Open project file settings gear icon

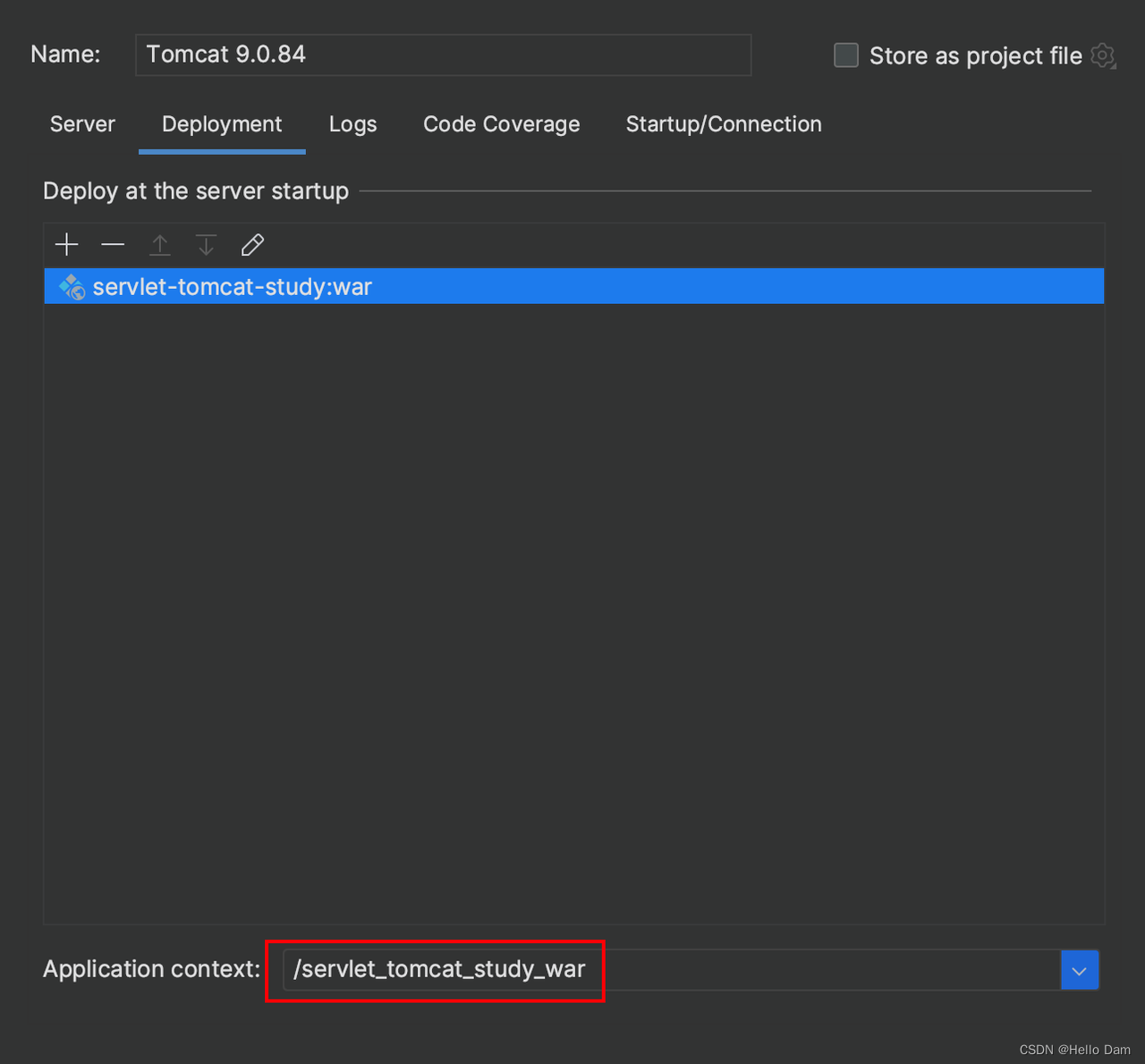pyautogui.click(x=1103, y=55)
